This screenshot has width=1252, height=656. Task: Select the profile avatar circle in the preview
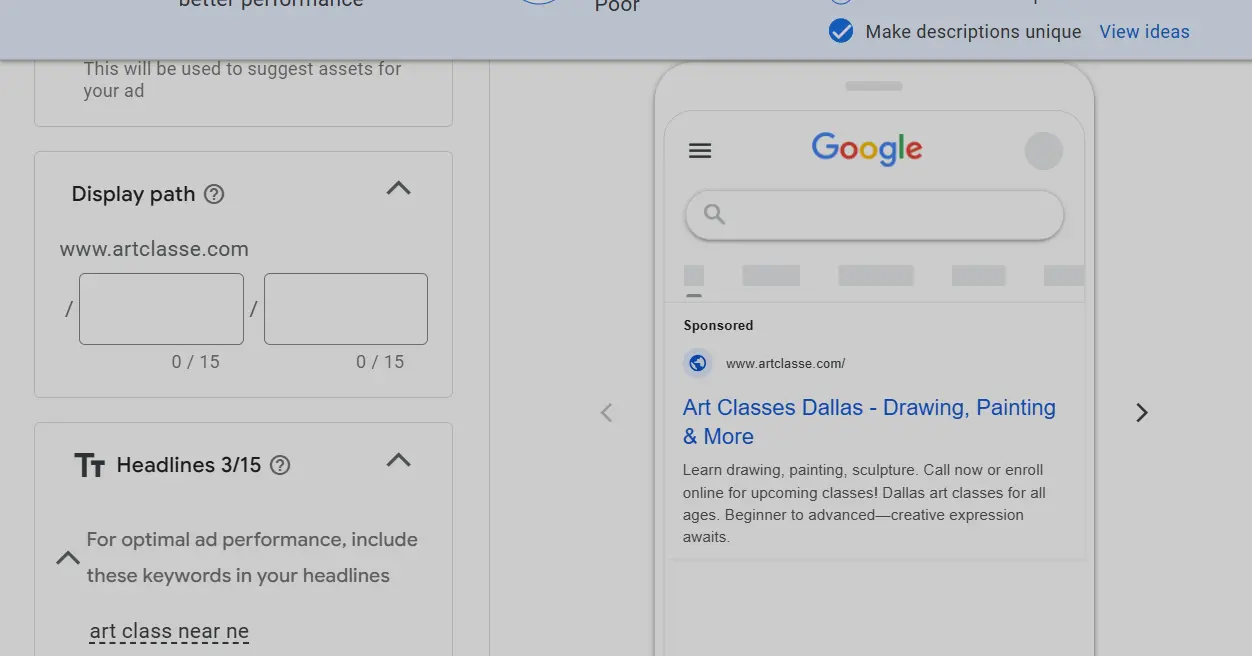click(x=1043, y=150)
